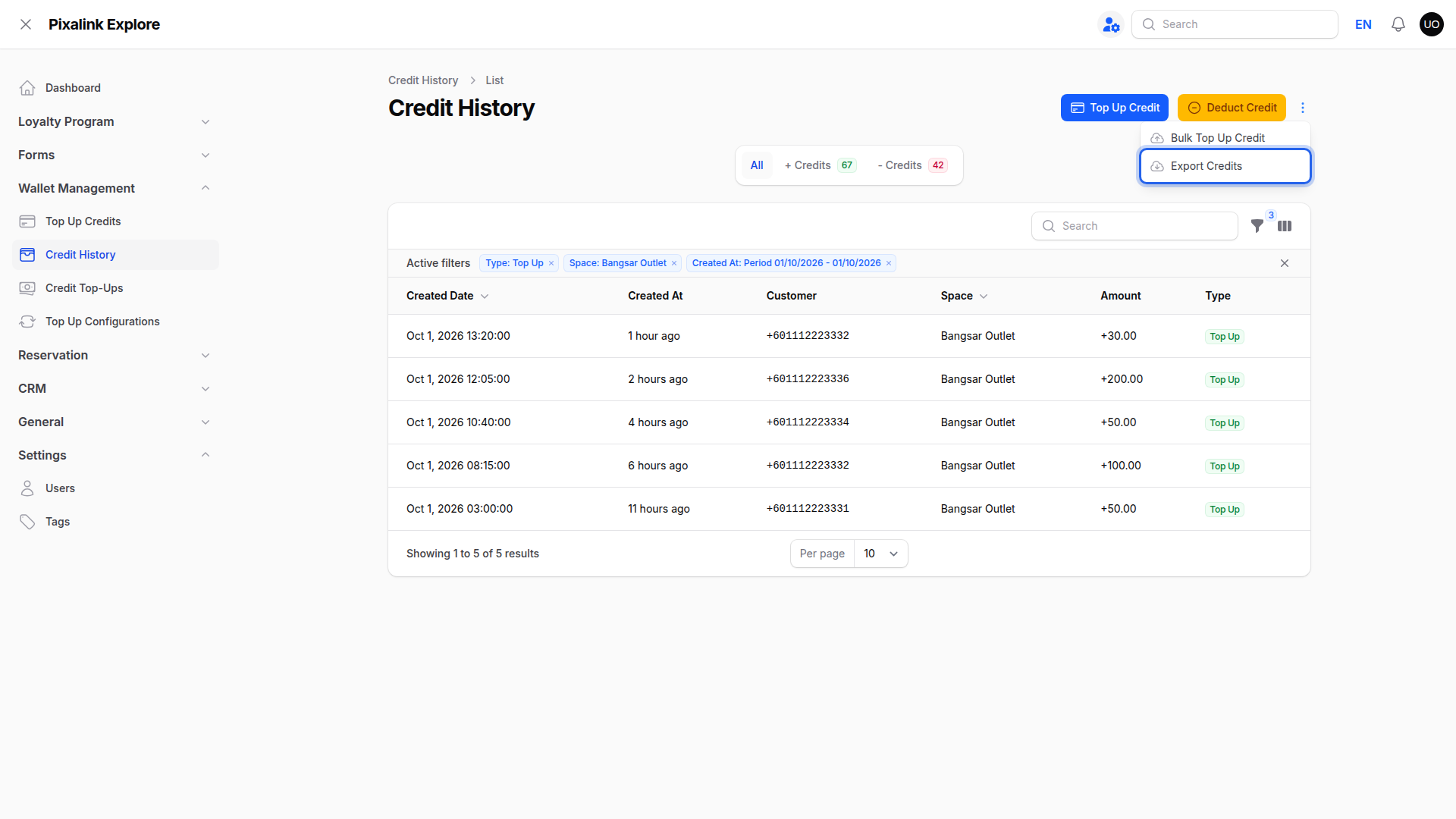Expand the CRM section
This screenshot has width=1456, height=819.
coord(115,388)
